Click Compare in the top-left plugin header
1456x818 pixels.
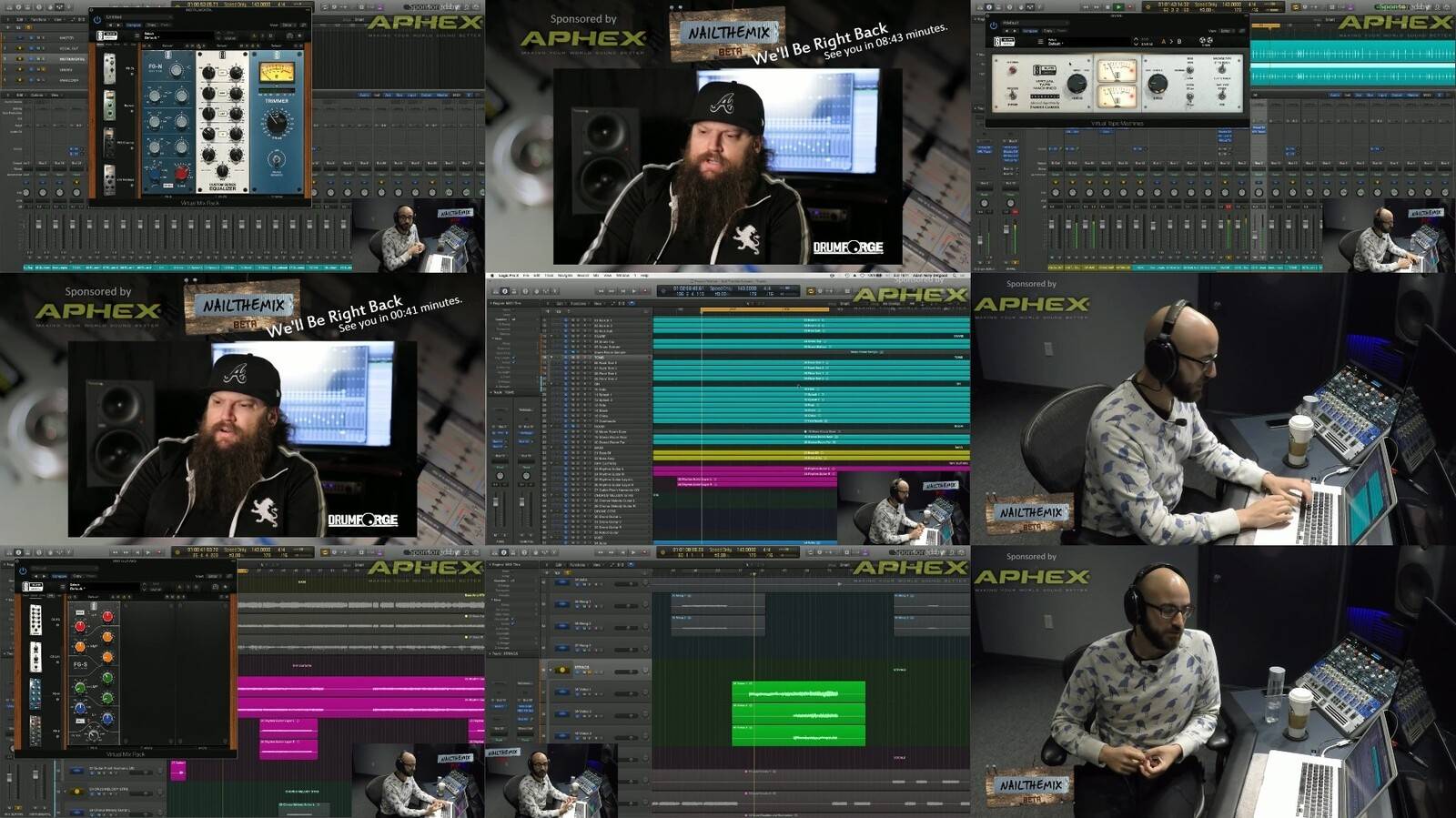coord(134,25)
